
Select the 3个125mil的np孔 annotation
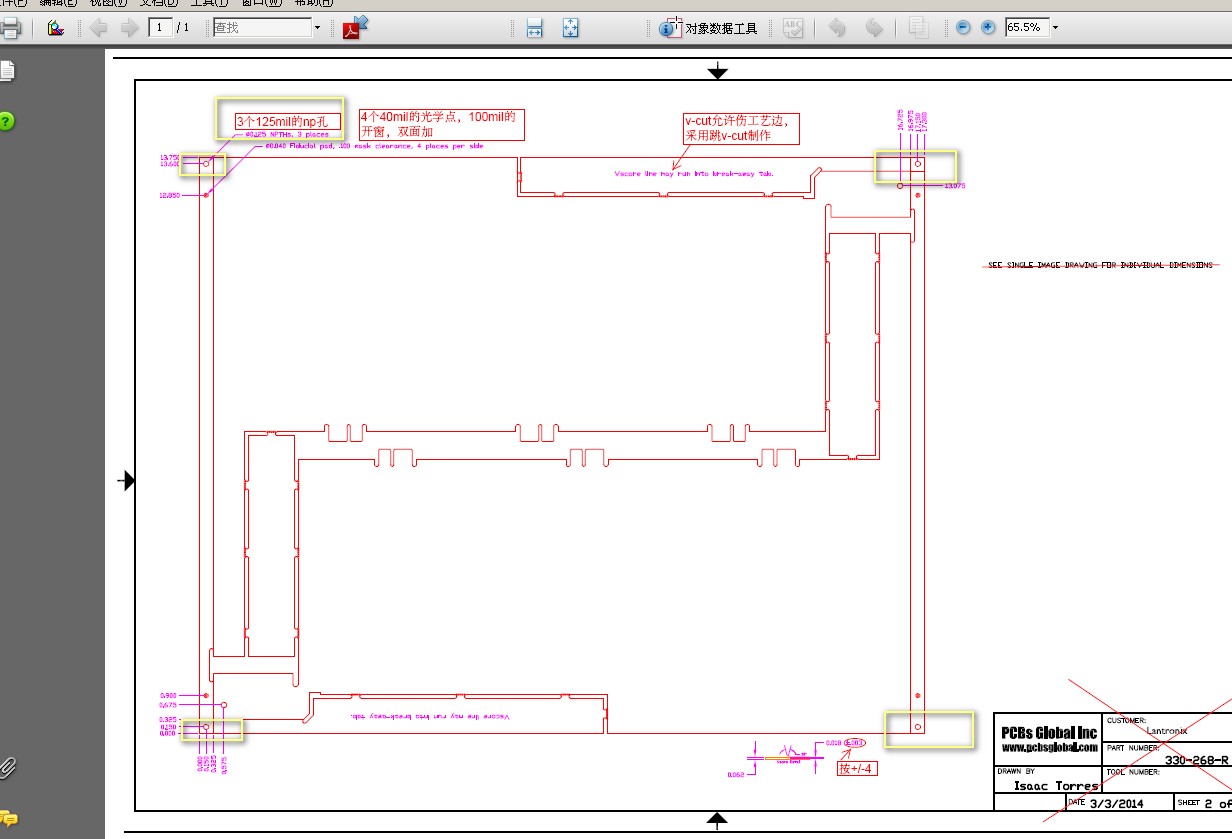pyautogui.click(x=288, y=122)
